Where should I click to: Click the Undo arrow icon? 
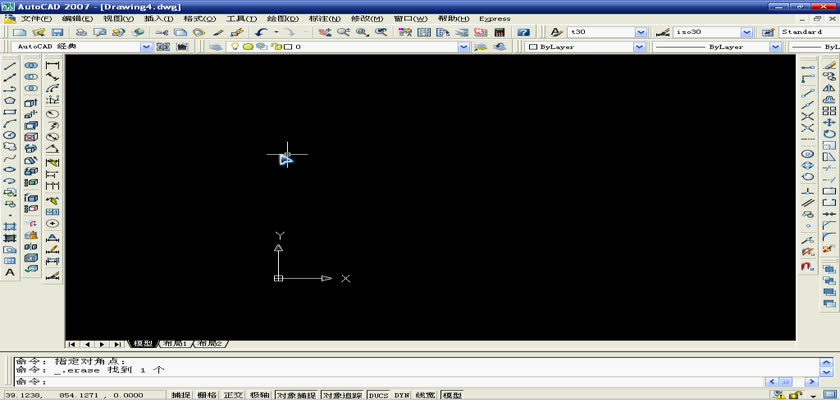261,32
